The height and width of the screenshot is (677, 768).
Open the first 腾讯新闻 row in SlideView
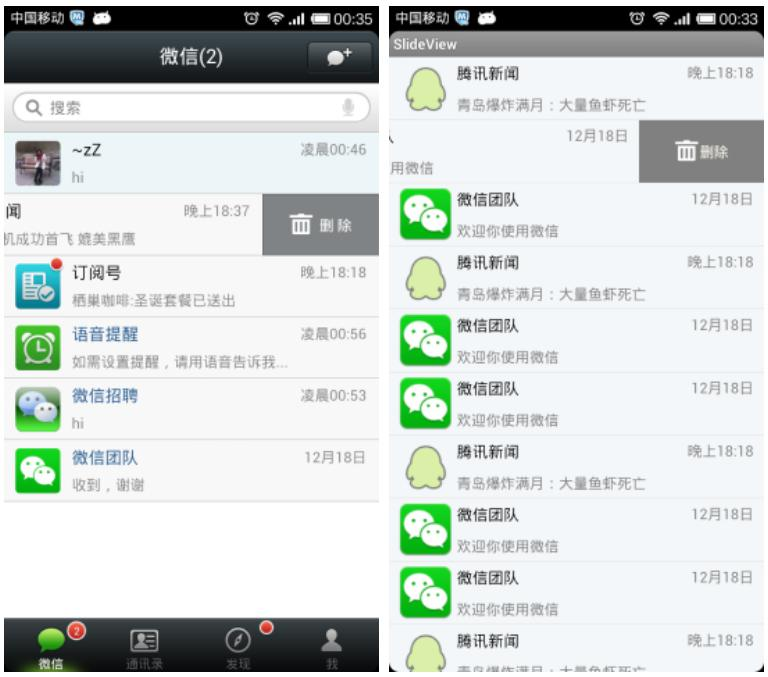tap(576, 89)
